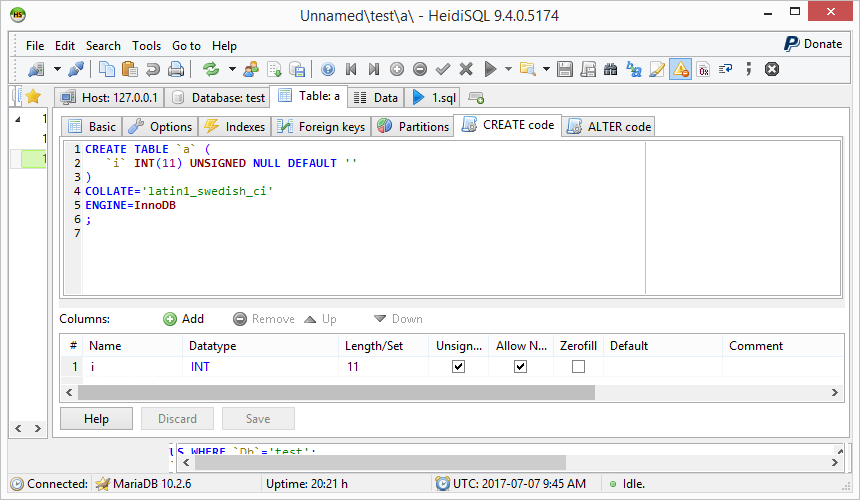Toggle Allow NULL checkbox for column i

point(520,367)
